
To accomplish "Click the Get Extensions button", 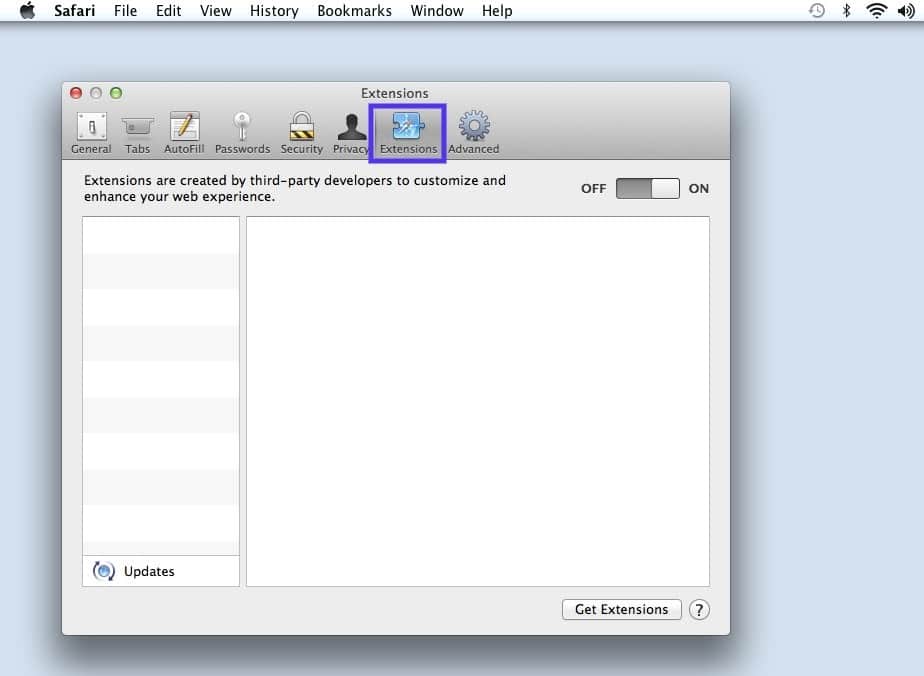I will (x=621, y=609).
